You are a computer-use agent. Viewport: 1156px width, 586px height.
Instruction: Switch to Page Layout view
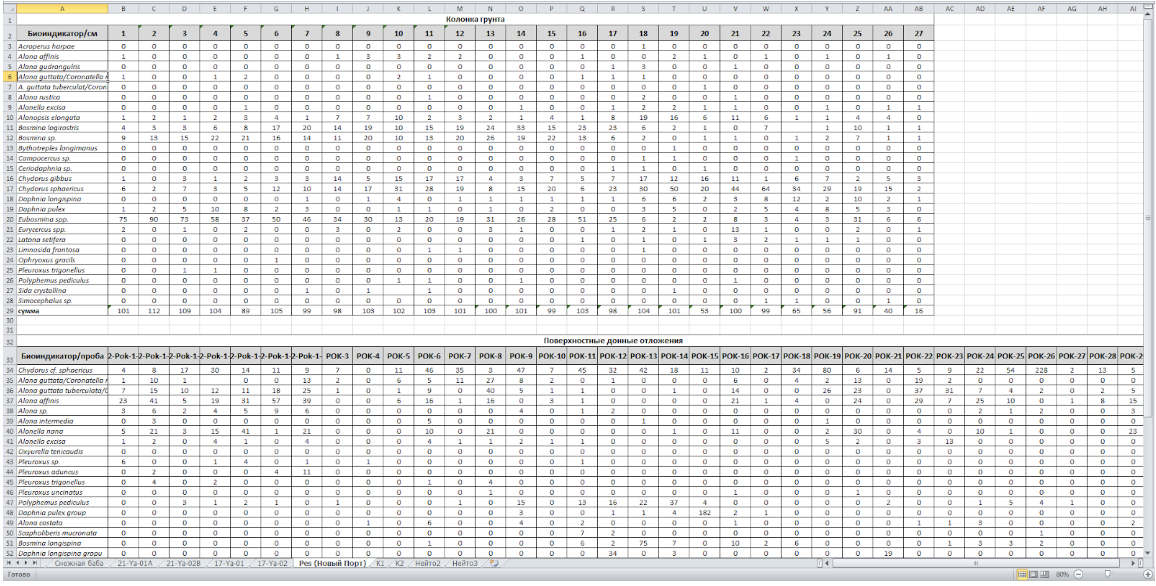click(x=1031, y=575)
